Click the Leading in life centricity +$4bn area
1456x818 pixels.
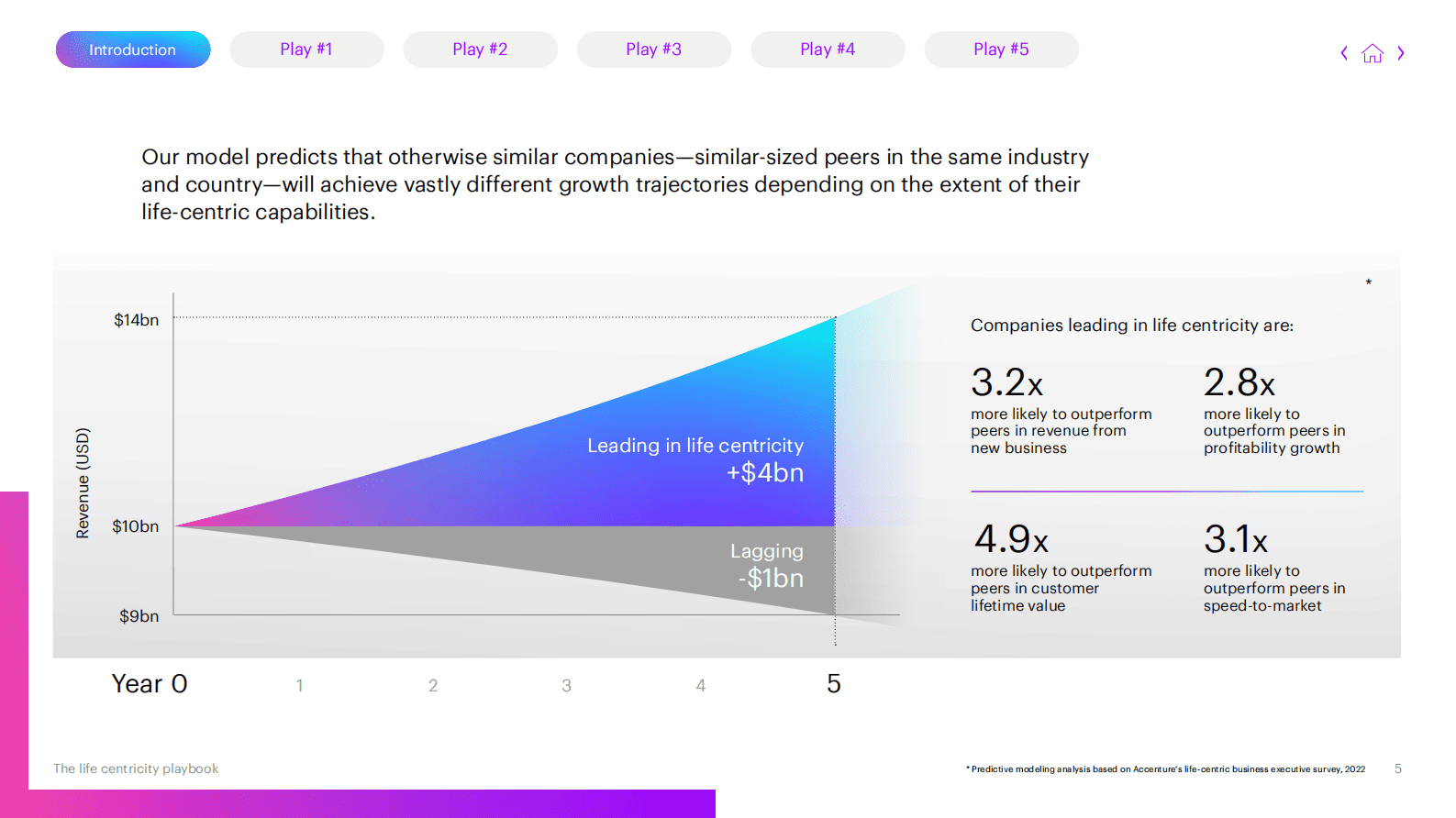pos(695,459)
